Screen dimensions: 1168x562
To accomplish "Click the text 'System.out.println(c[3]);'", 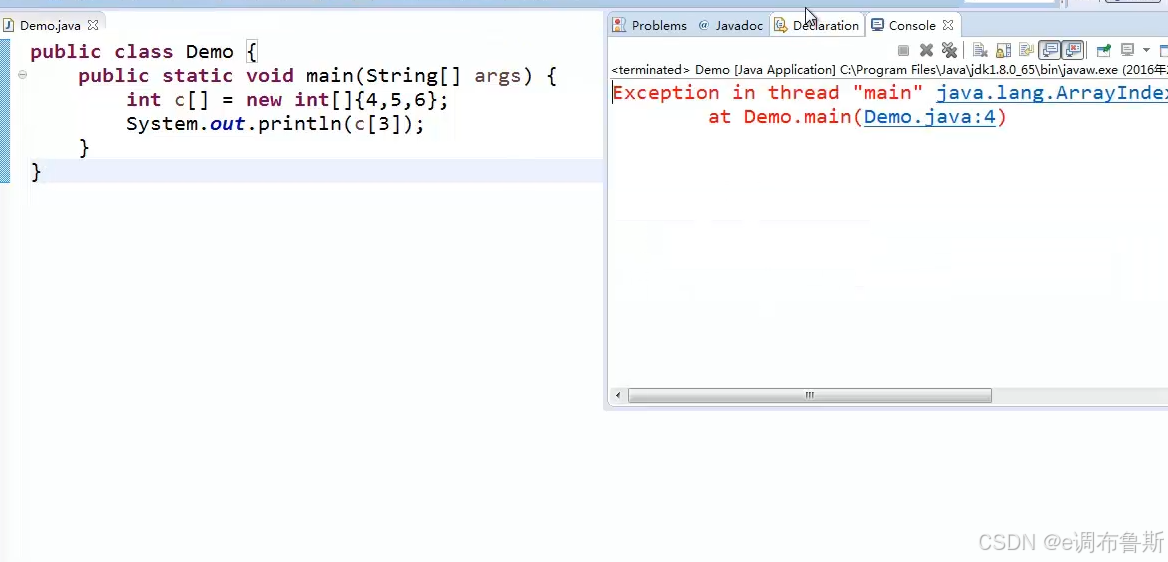I will tap(275, 124).
